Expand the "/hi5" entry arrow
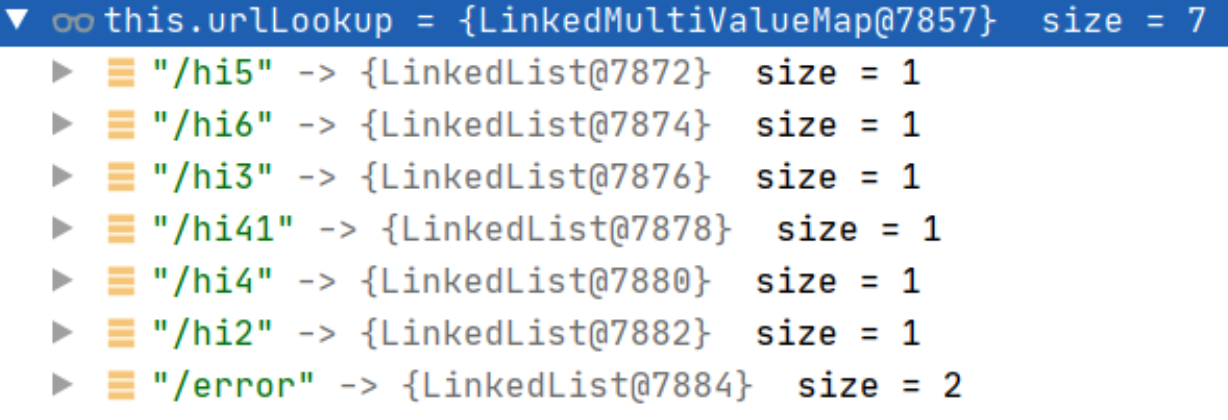 62,72
